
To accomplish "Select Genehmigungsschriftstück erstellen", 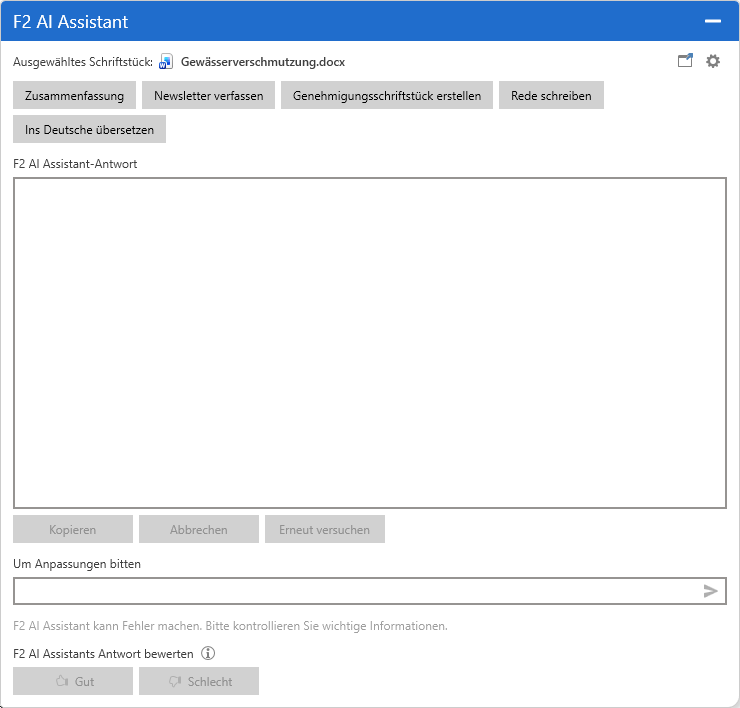I will (x=387, y=95).
